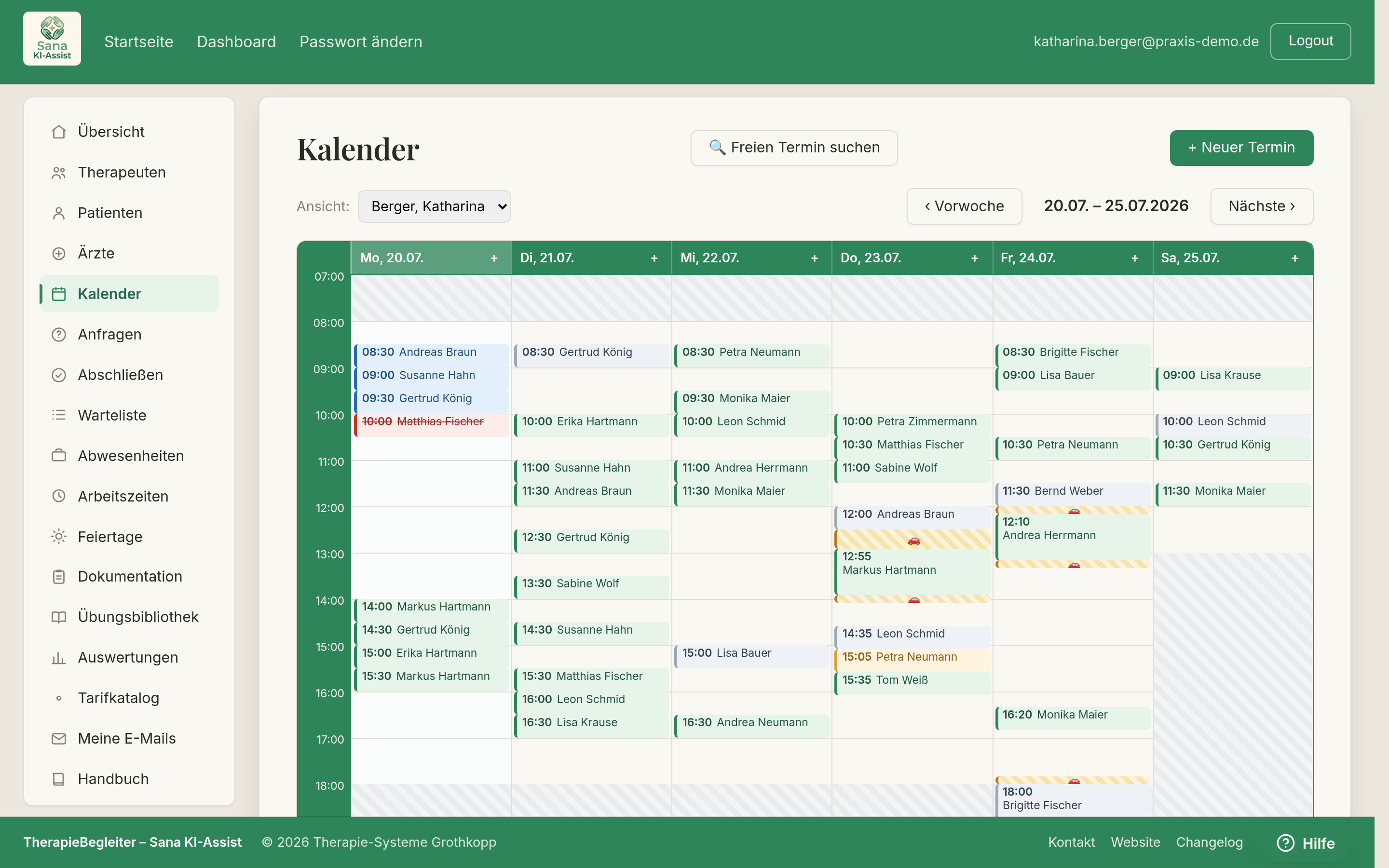Click the Dokumentation clipboard icon
The image size is (1389, 868).
[x=58, y=577]
